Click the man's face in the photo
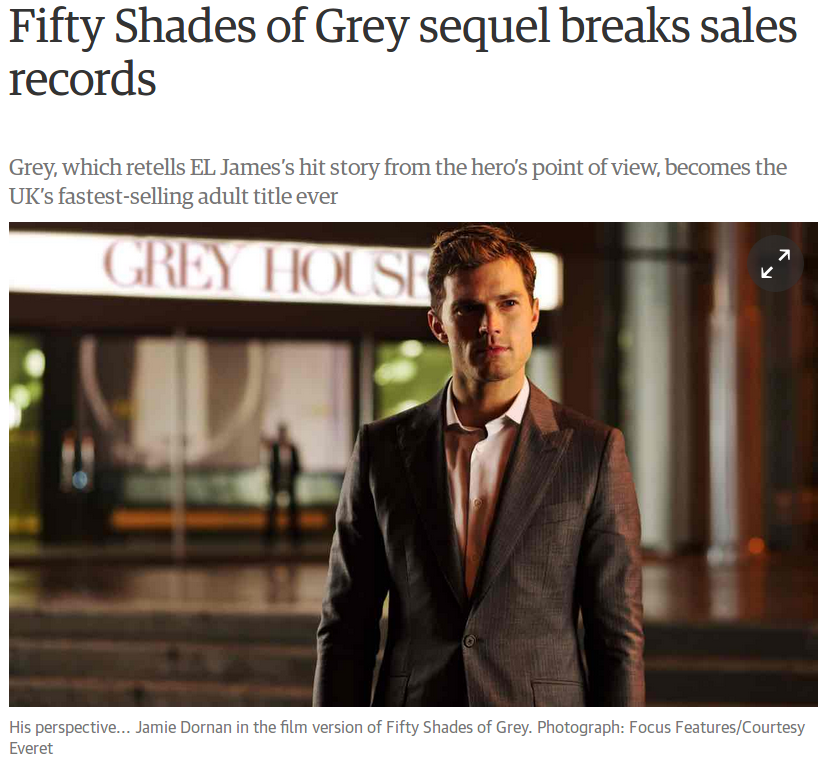The width and height of the screenshot is (825, 782). click(x=485, y=321)
